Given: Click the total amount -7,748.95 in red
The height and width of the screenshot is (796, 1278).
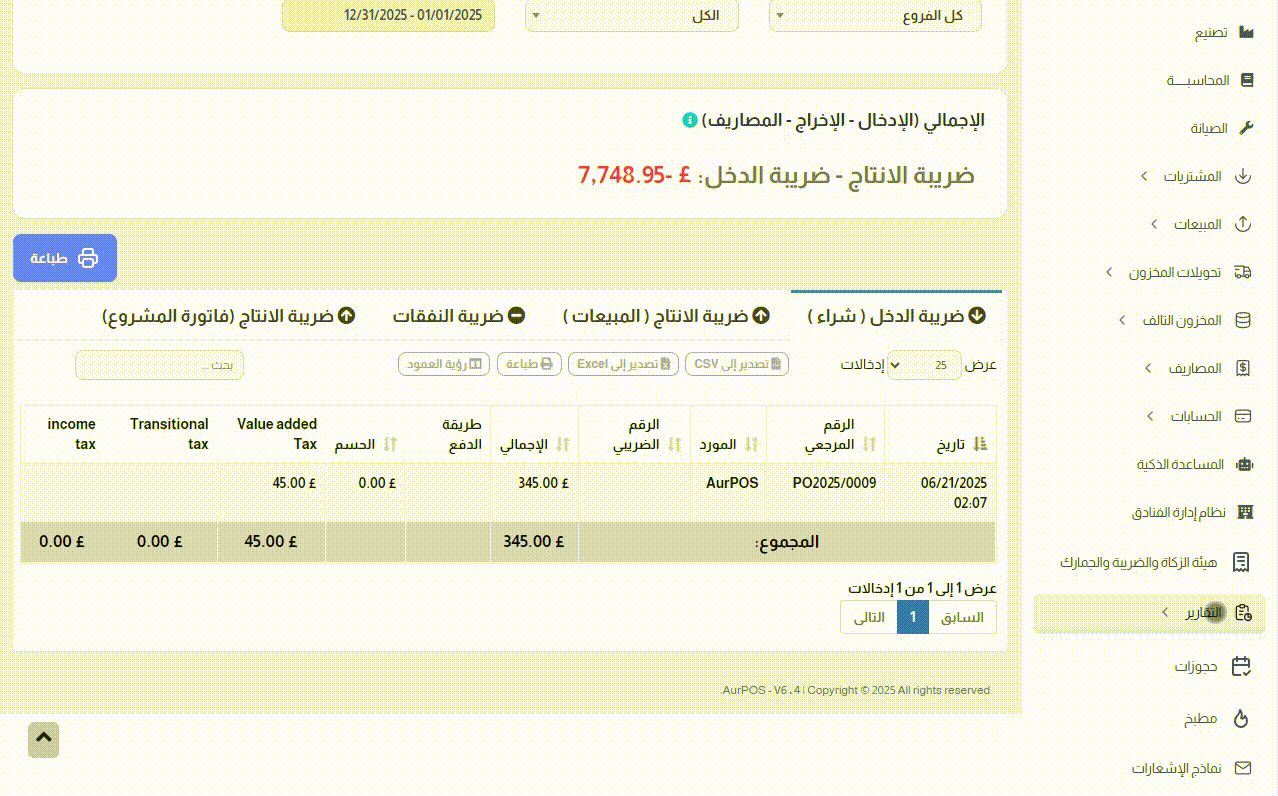Looking at the screenshot, I should (634, 175).
